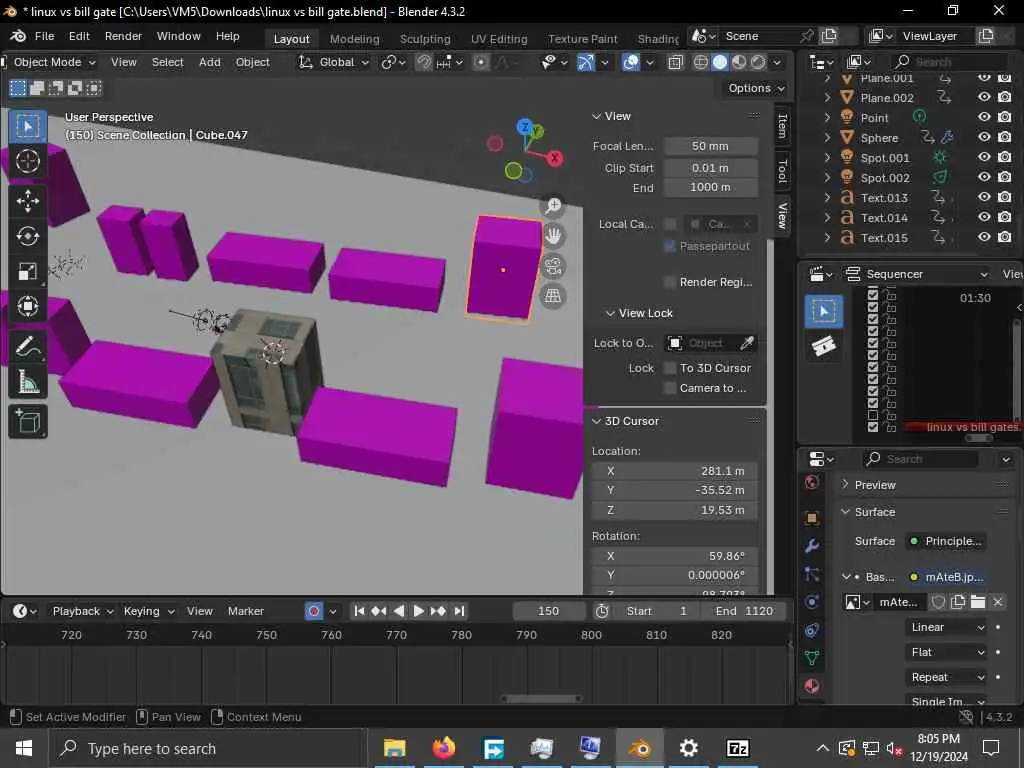Image resolution: width=1024 pixels, height=768 pixels.
Task: Enable the Passepartout checkbox
Action: click(669, 246)
